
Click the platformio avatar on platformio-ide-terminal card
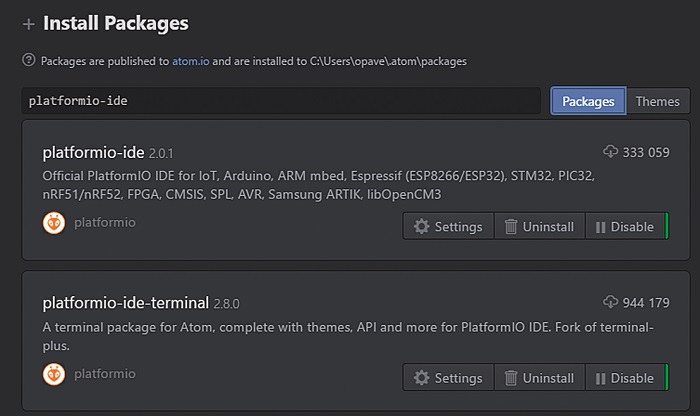point(54,374)
